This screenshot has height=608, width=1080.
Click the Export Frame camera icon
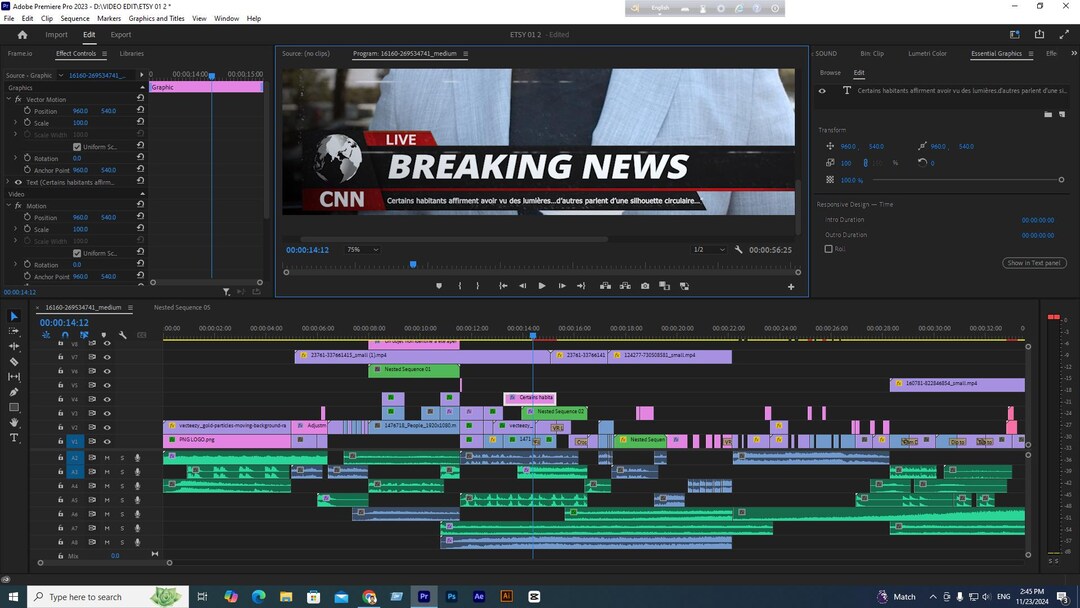point(645,286)
